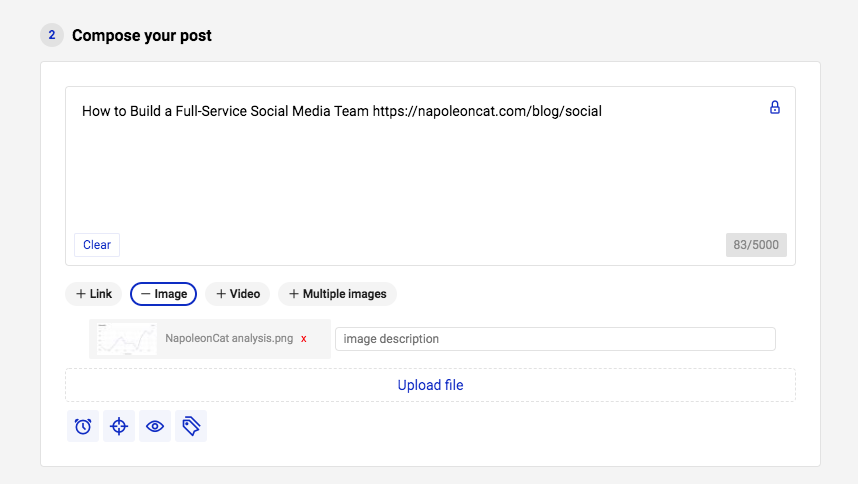This screenshot has height=484, width=858.
Task: Focus the image description field
Action: [x=555, y=339]
